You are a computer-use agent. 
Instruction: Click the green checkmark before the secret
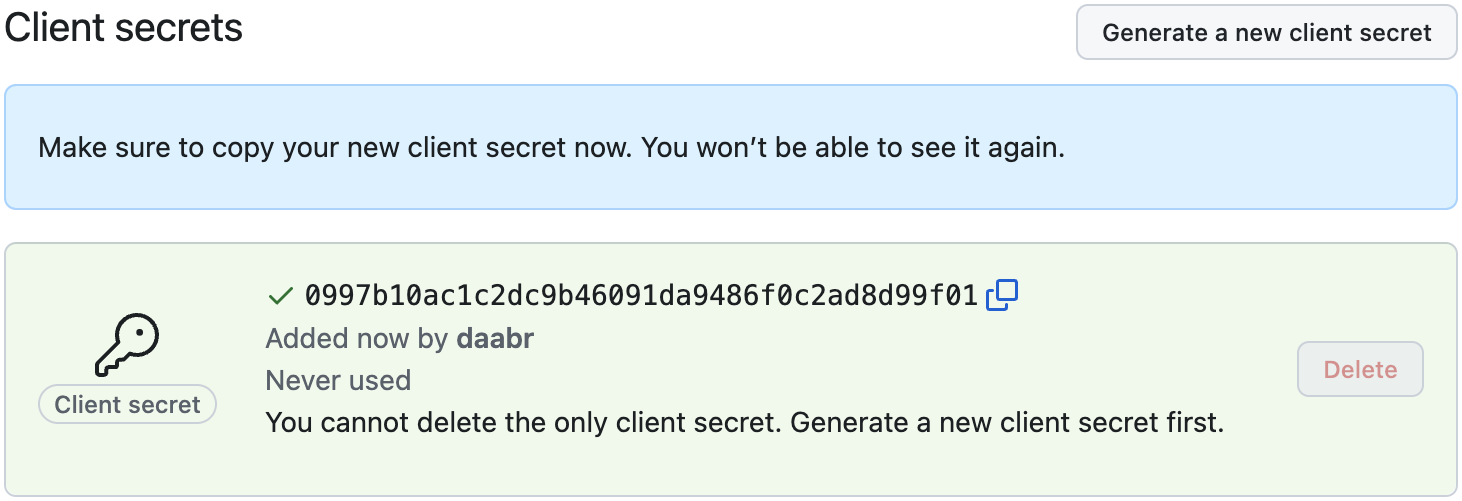coord(280,295)
